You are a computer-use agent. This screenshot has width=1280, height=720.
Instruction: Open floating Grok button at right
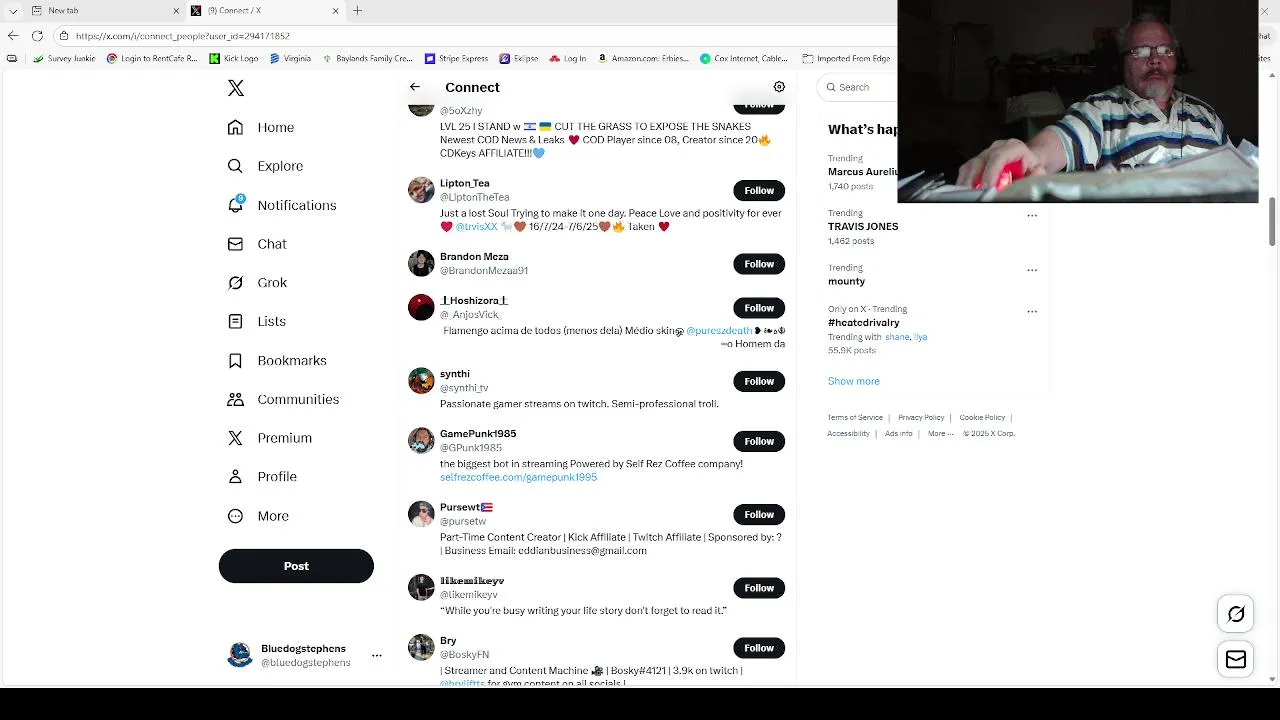tap(1236, 614)
